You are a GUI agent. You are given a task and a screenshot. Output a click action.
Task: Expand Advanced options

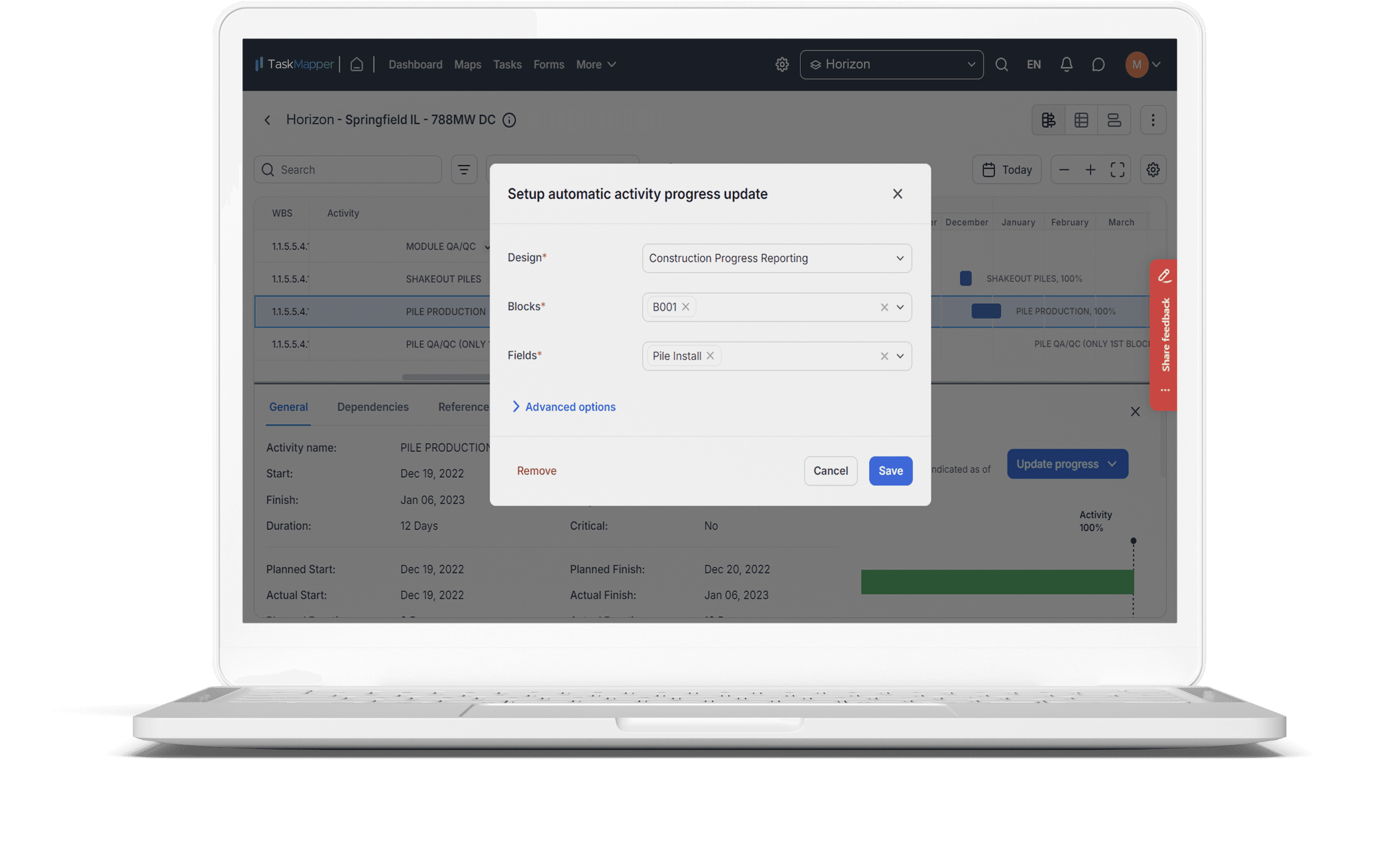tap(563, 407)
